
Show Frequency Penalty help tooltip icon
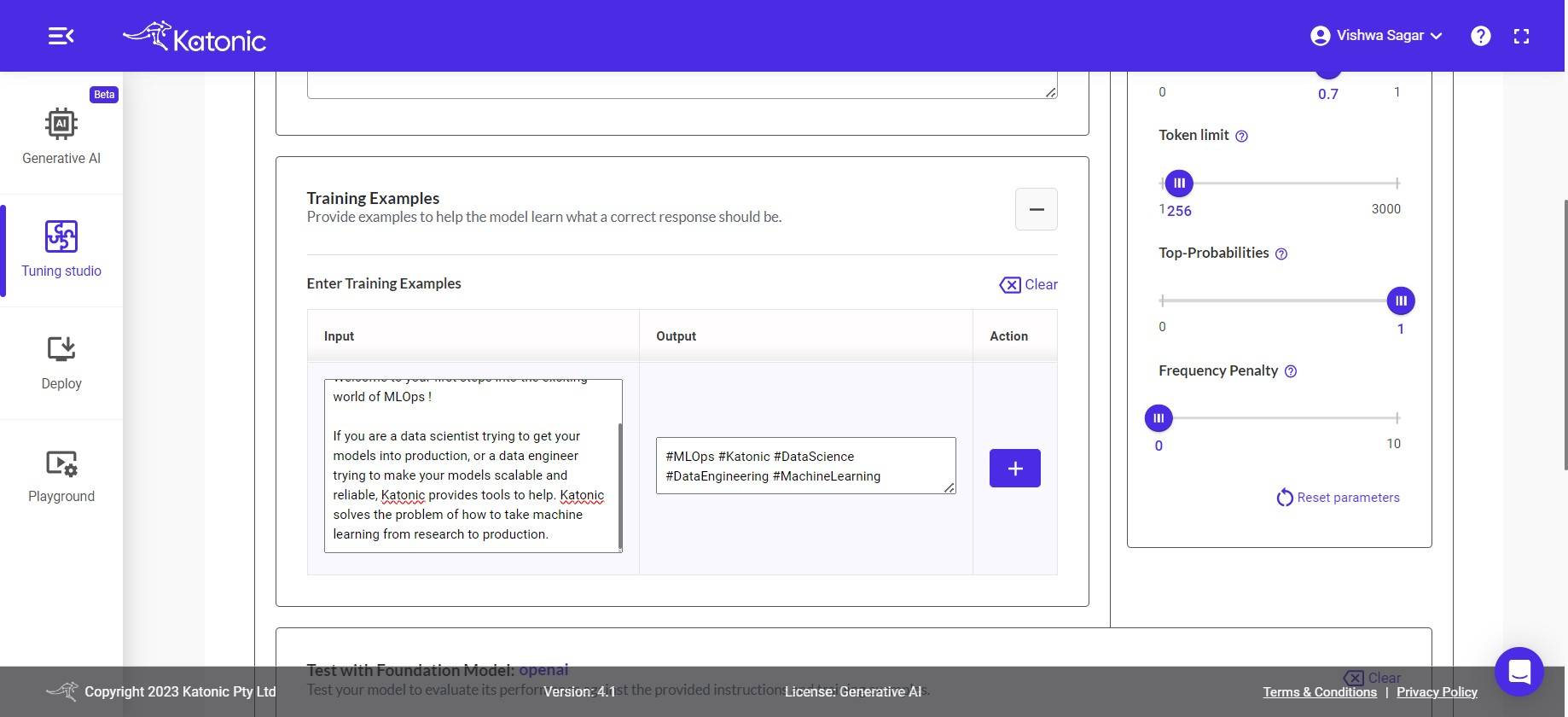pyautogui.click(x=1291, y=371)
